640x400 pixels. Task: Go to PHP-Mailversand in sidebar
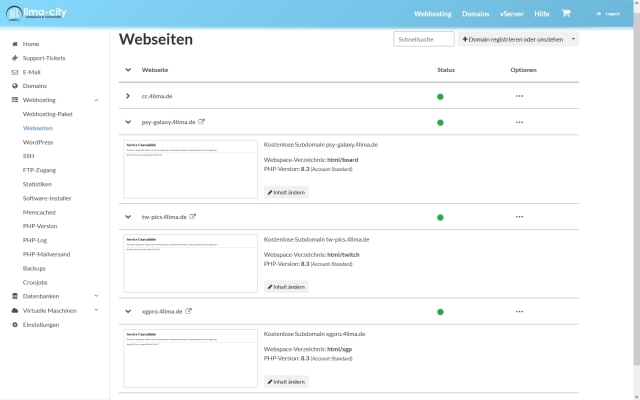47,254
